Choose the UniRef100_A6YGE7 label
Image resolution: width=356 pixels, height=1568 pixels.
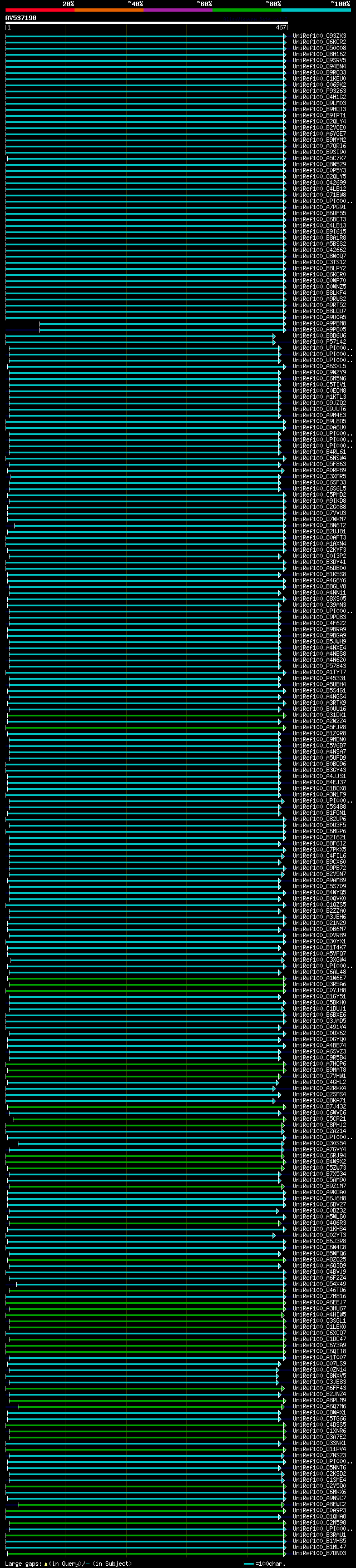point(319,133)
